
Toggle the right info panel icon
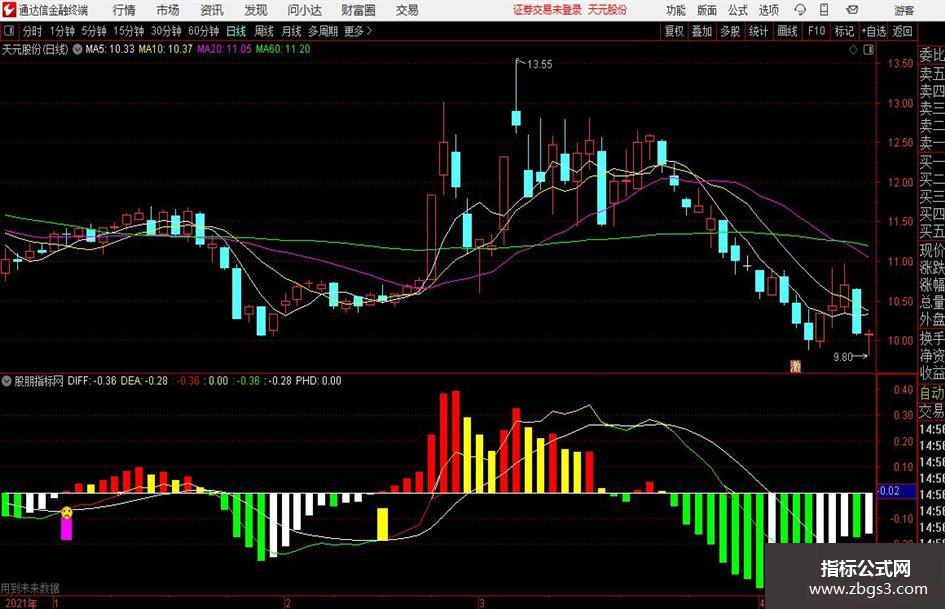pyautogui.click(x=868, y=50)
